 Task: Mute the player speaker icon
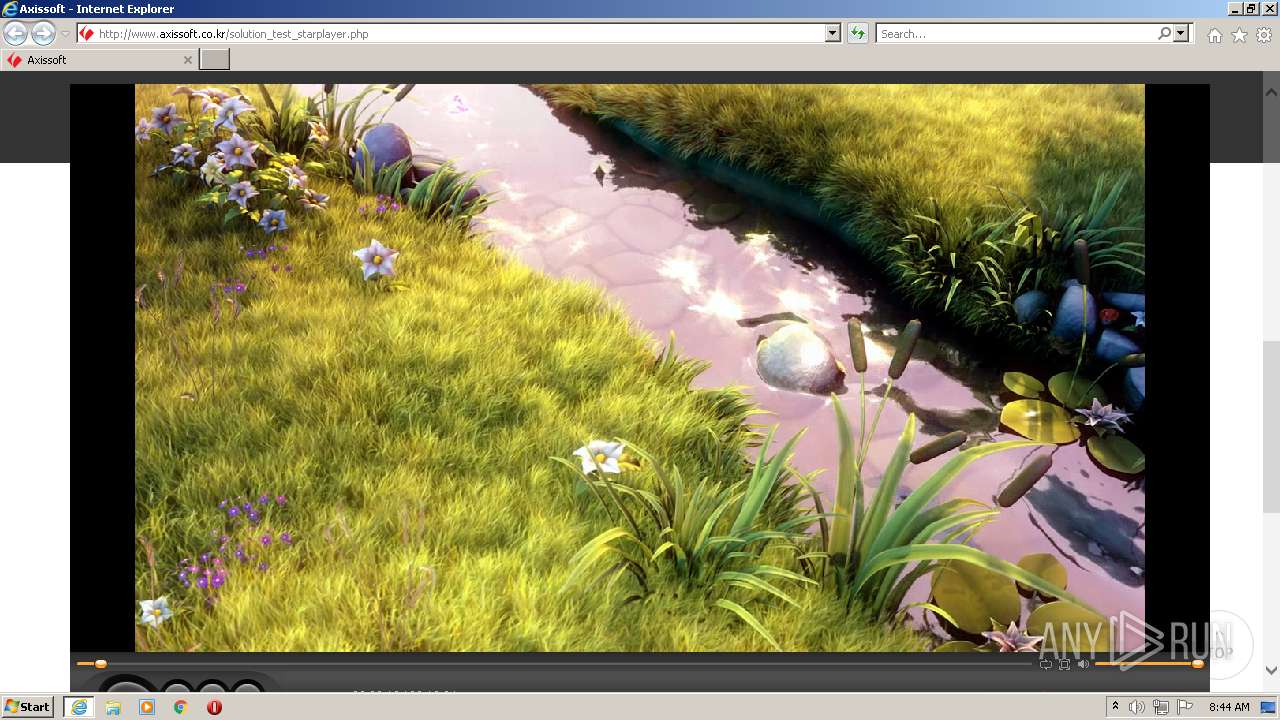tap(1083, 664)
